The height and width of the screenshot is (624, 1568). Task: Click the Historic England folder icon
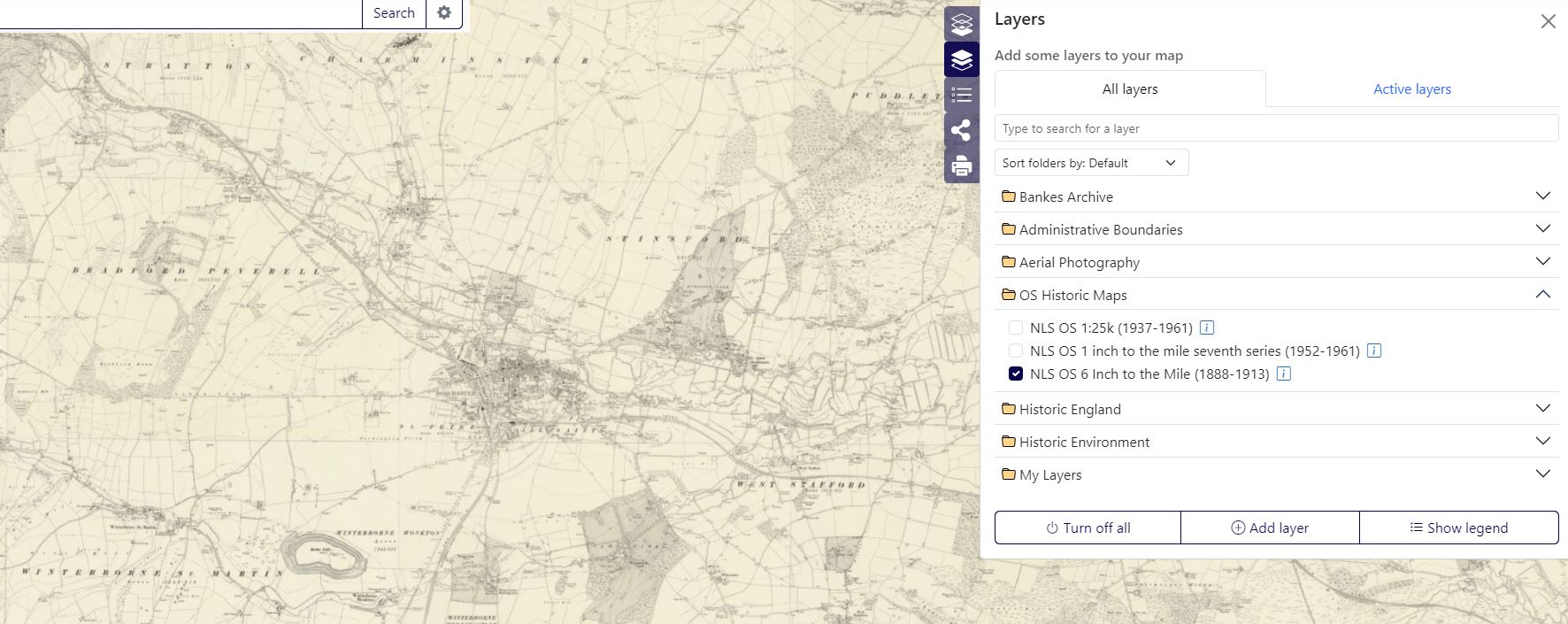click(1008, 409)
